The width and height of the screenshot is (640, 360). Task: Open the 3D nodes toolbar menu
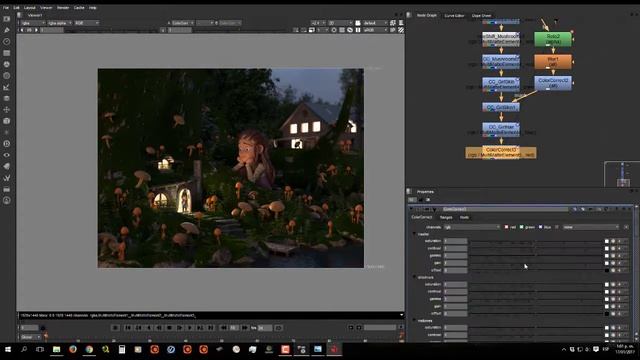tap(7, 121)
